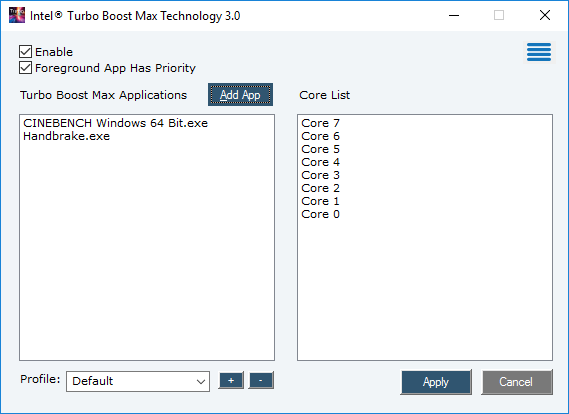569x414 pixels.
Task: Expand the Profile dropdown arrow
Action: pos(201,381)
